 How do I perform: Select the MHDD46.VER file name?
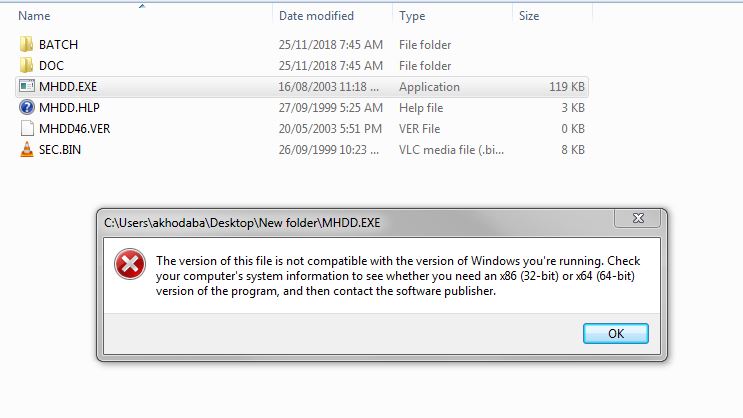pyautogui.click(x=74, y=129)
